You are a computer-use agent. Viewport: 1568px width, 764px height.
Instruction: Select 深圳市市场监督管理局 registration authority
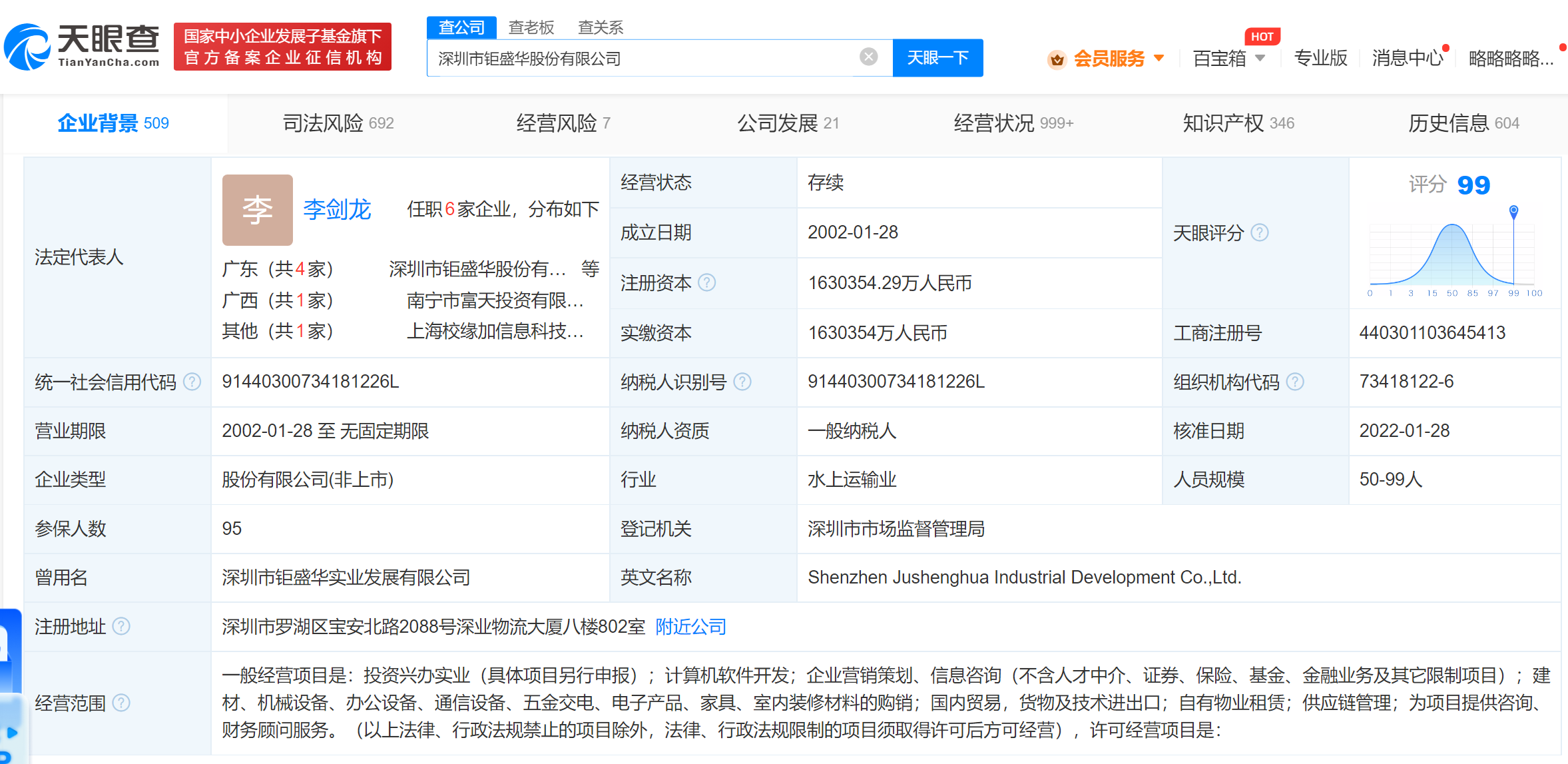click(x=896, y=529)
